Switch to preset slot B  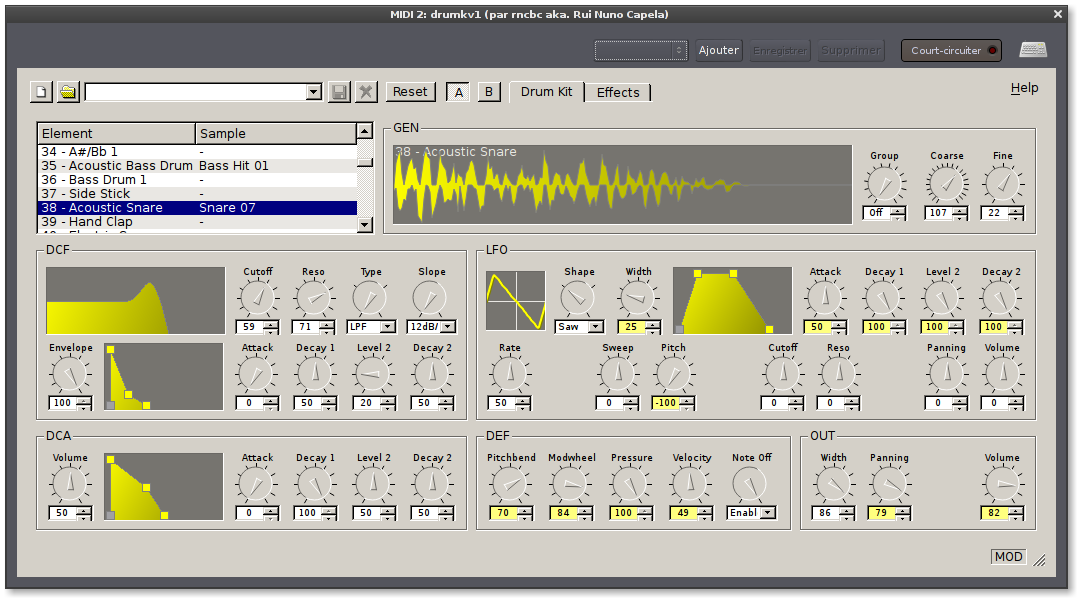[x=489, y=92]
